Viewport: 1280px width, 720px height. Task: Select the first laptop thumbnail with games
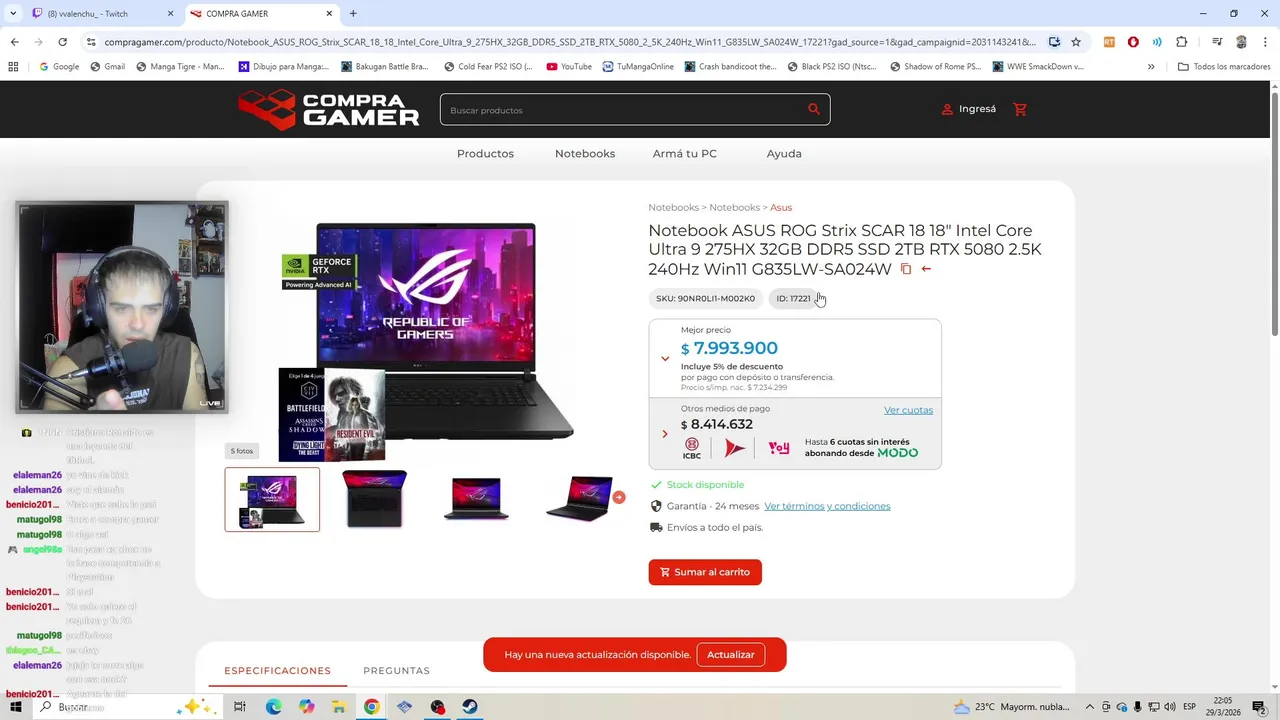click(272, 499)
